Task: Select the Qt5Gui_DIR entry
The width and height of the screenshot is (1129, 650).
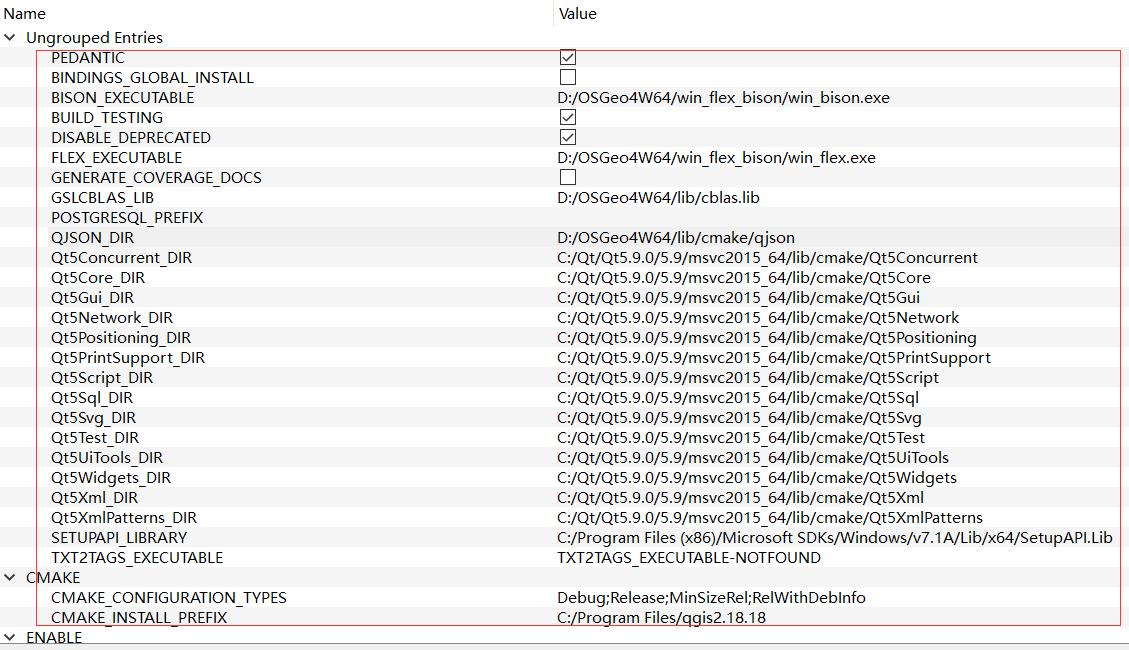Action: click(x=92, y=297)
